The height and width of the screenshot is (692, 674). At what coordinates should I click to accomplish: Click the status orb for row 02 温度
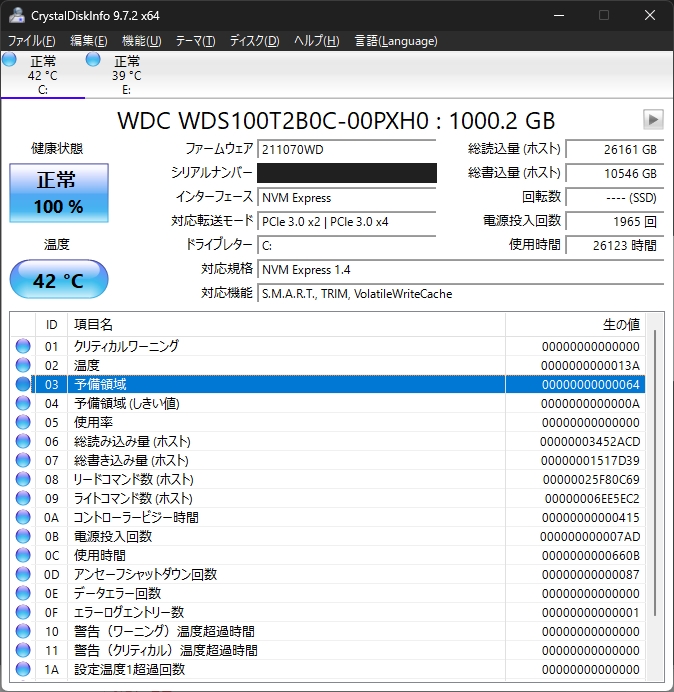[x=23, y=365]
